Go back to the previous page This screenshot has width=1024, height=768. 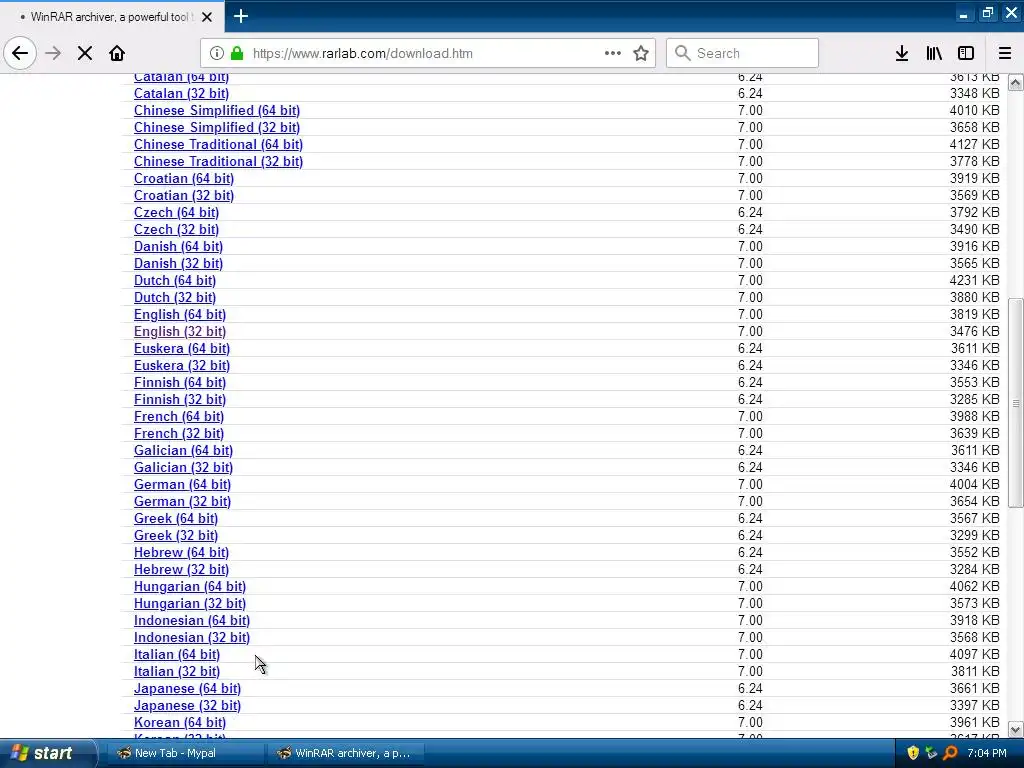pos(20,53)
